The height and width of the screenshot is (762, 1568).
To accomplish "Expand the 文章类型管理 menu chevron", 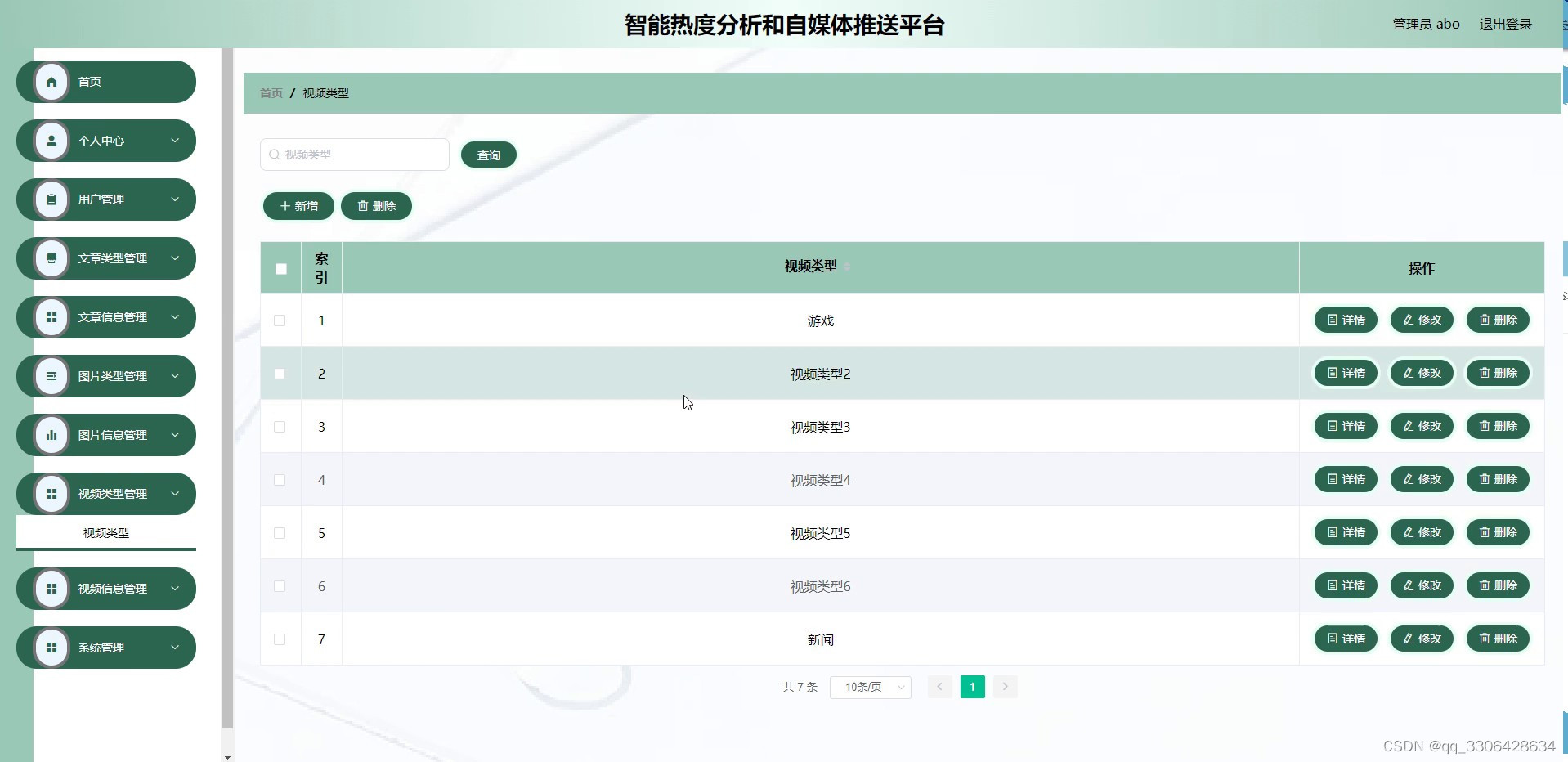I will [175, 258].
